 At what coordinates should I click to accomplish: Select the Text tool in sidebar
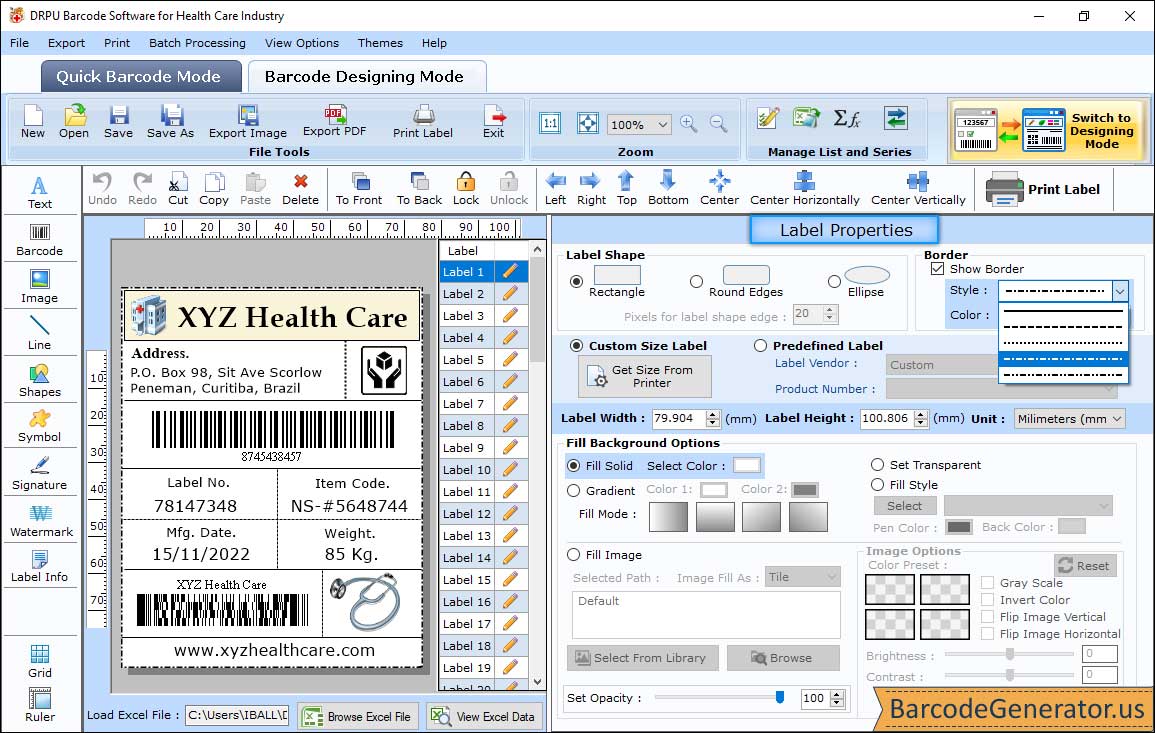pos(40,192)
